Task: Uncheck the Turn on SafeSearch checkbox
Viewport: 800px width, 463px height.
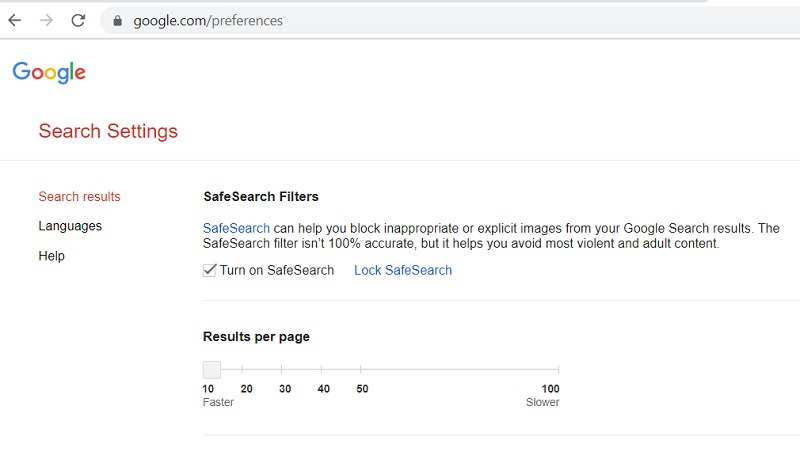Action: pyautogui.click(x=210, y=270)
